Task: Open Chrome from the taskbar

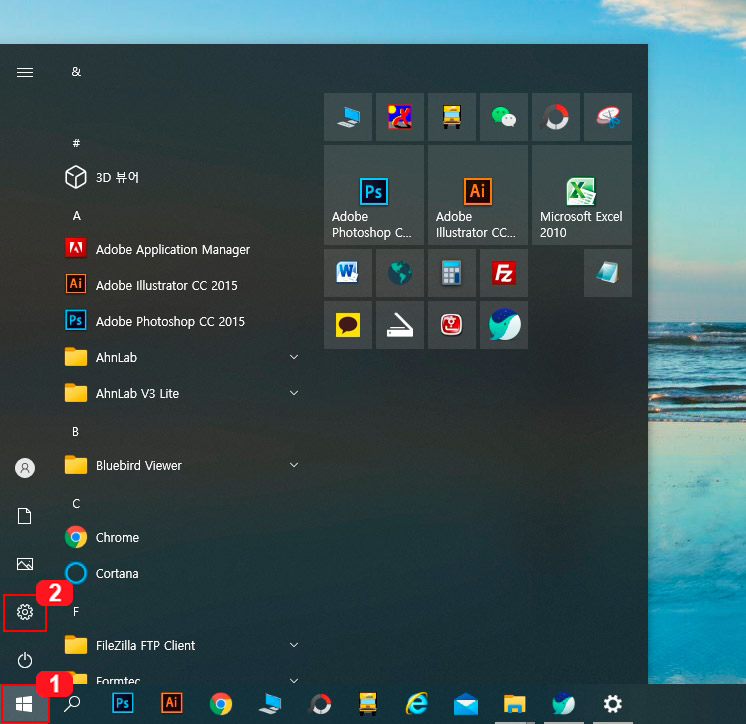Action: (221, 704)
